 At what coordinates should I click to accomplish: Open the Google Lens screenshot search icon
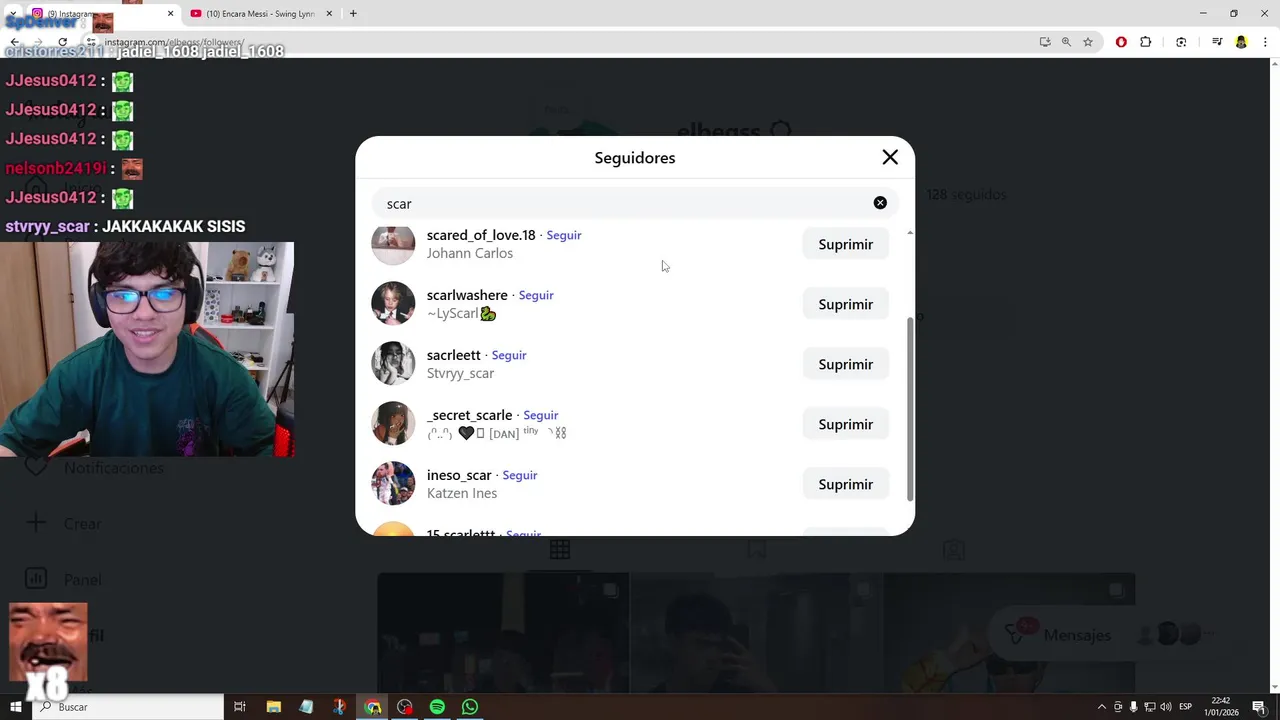click(x=1181, y=42)
